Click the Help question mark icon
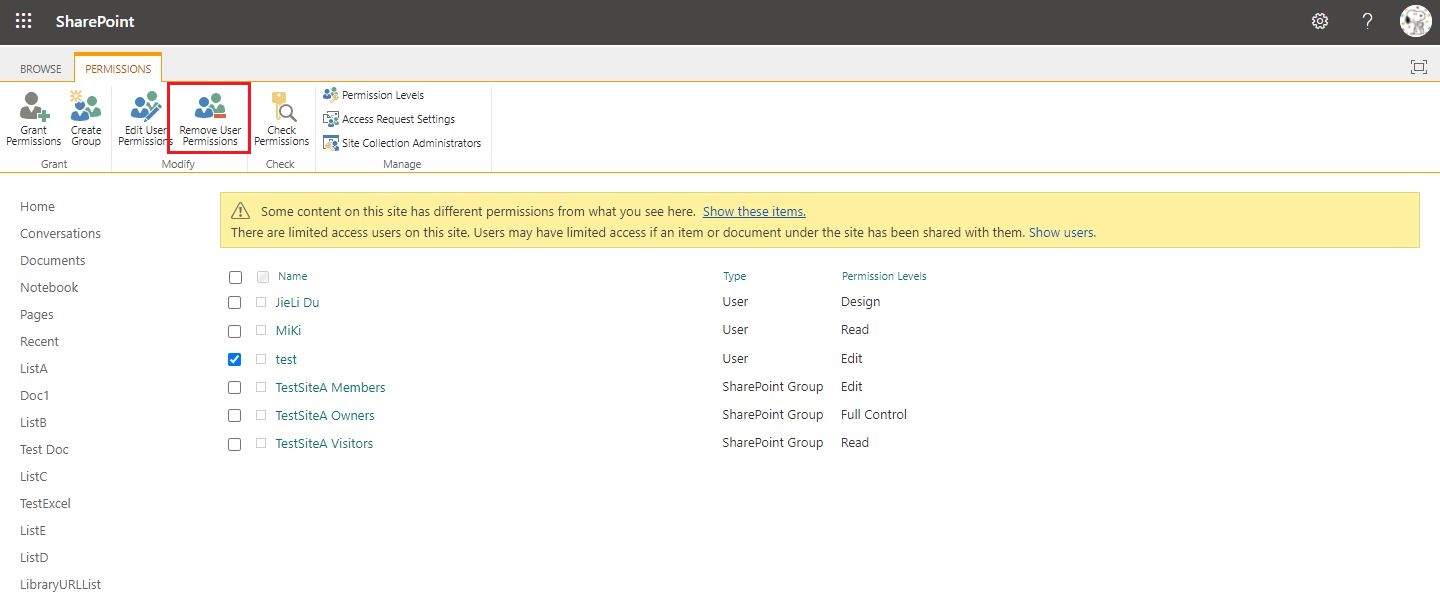The image size is (1440, 600). click(x=1368, y=21)
